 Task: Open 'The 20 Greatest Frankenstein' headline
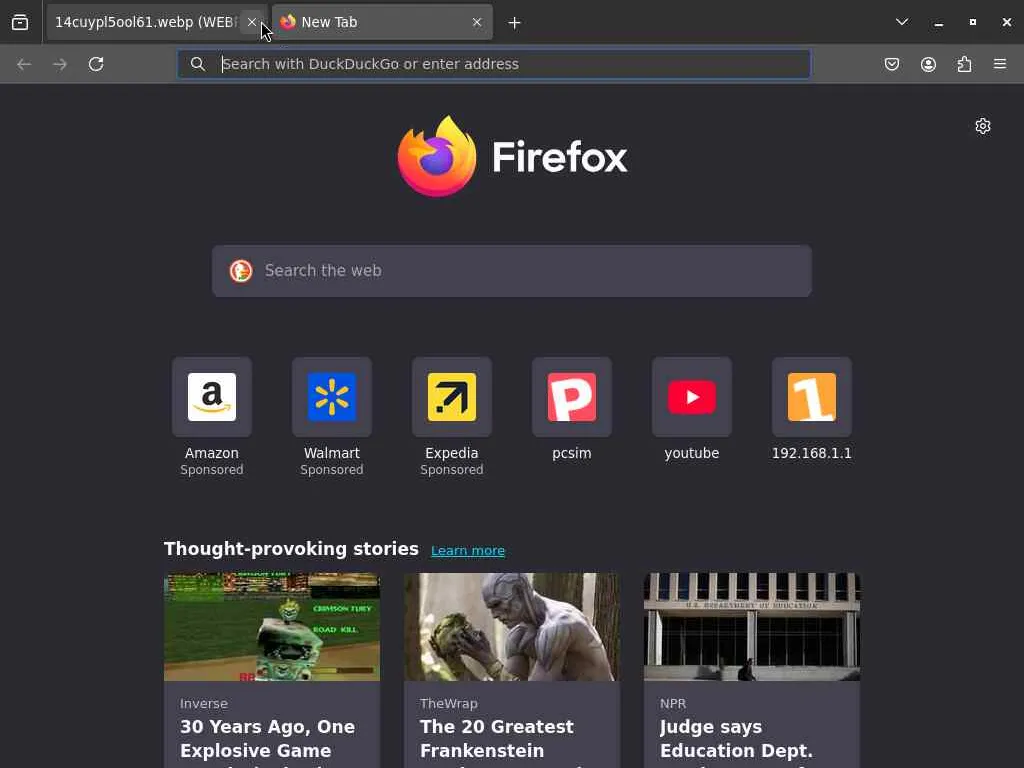[x=497, y=739]
